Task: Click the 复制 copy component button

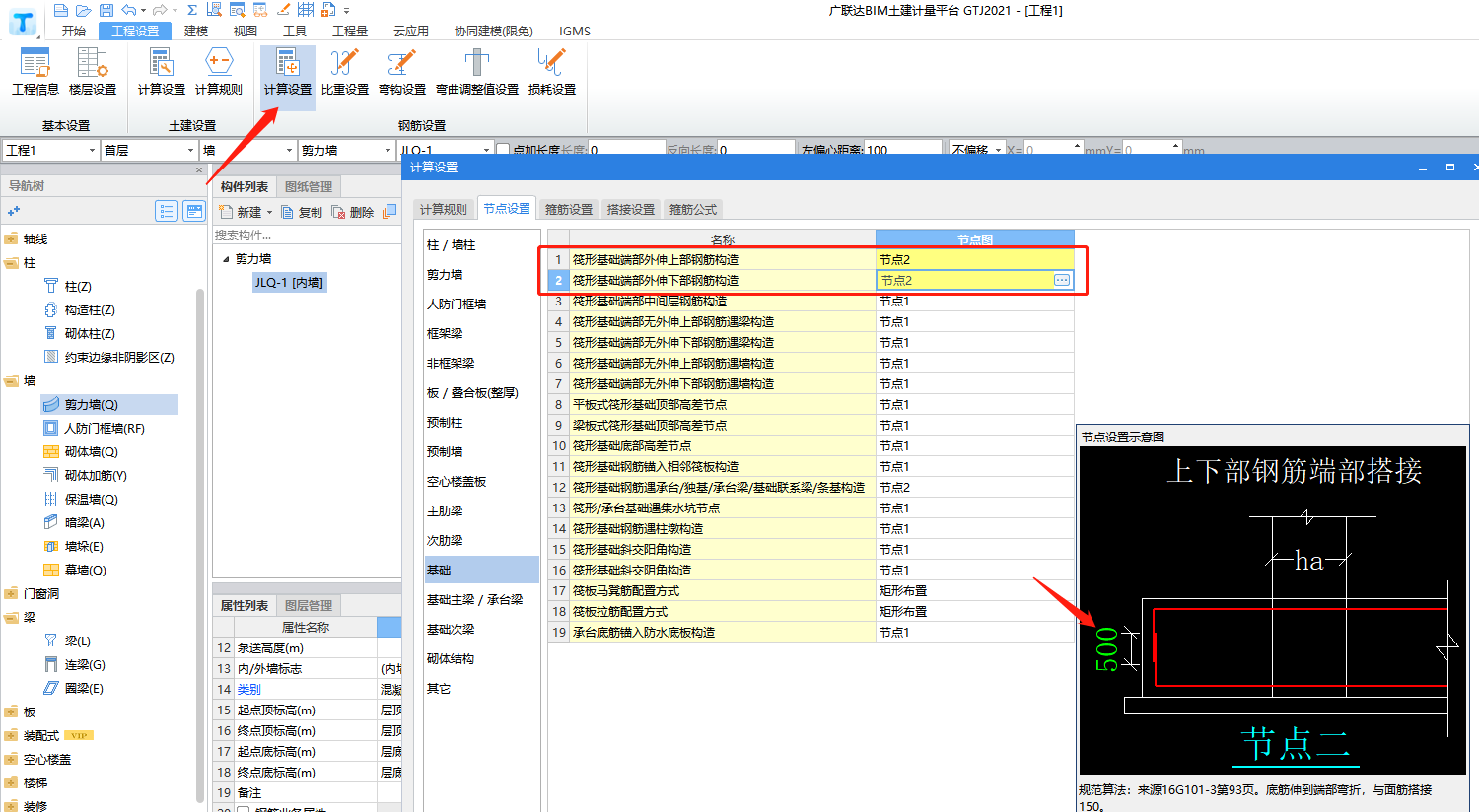Action: click(x=302, y=212)
